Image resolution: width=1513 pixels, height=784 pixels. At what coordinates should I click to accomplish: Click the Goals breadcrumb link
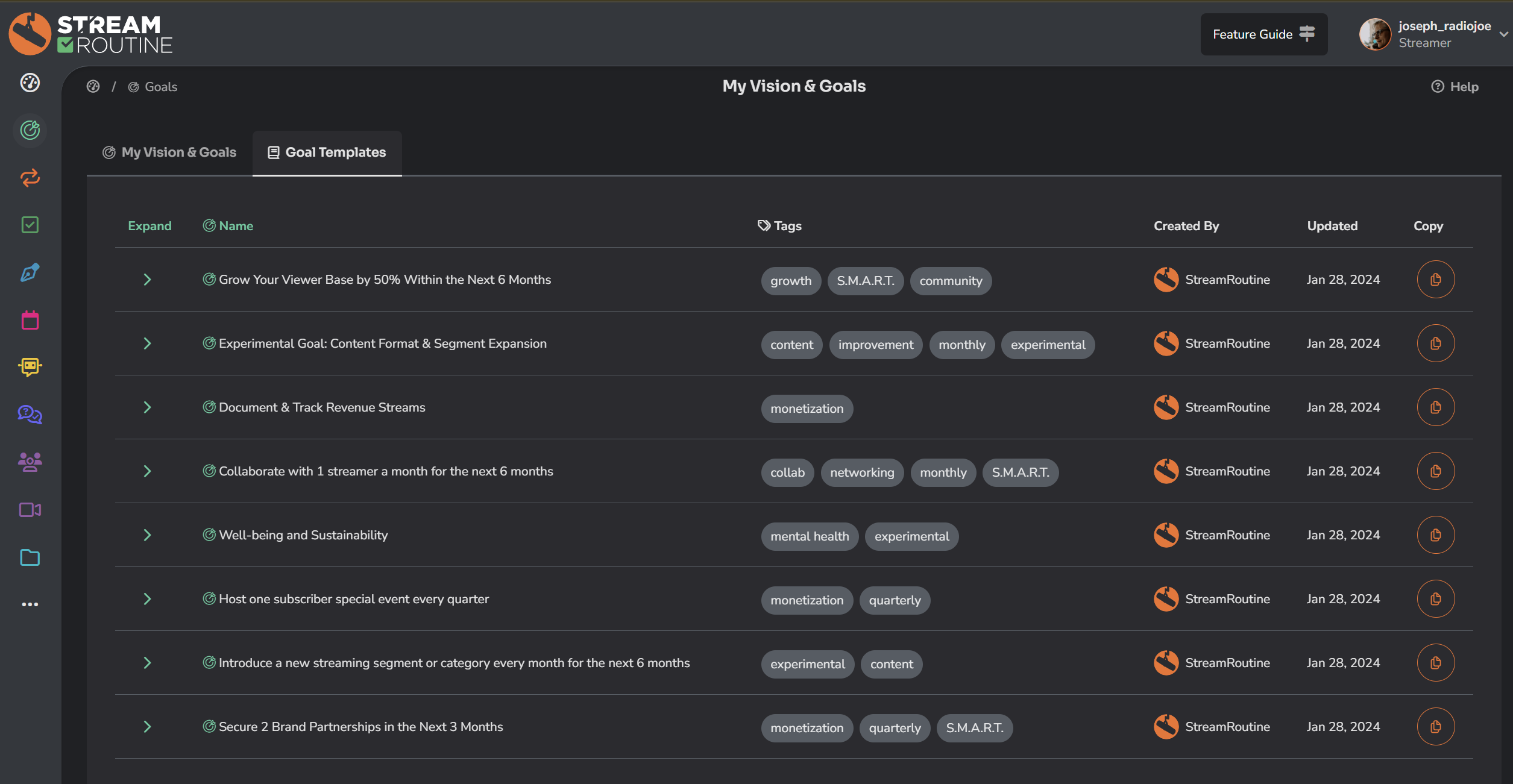[160, 86]
